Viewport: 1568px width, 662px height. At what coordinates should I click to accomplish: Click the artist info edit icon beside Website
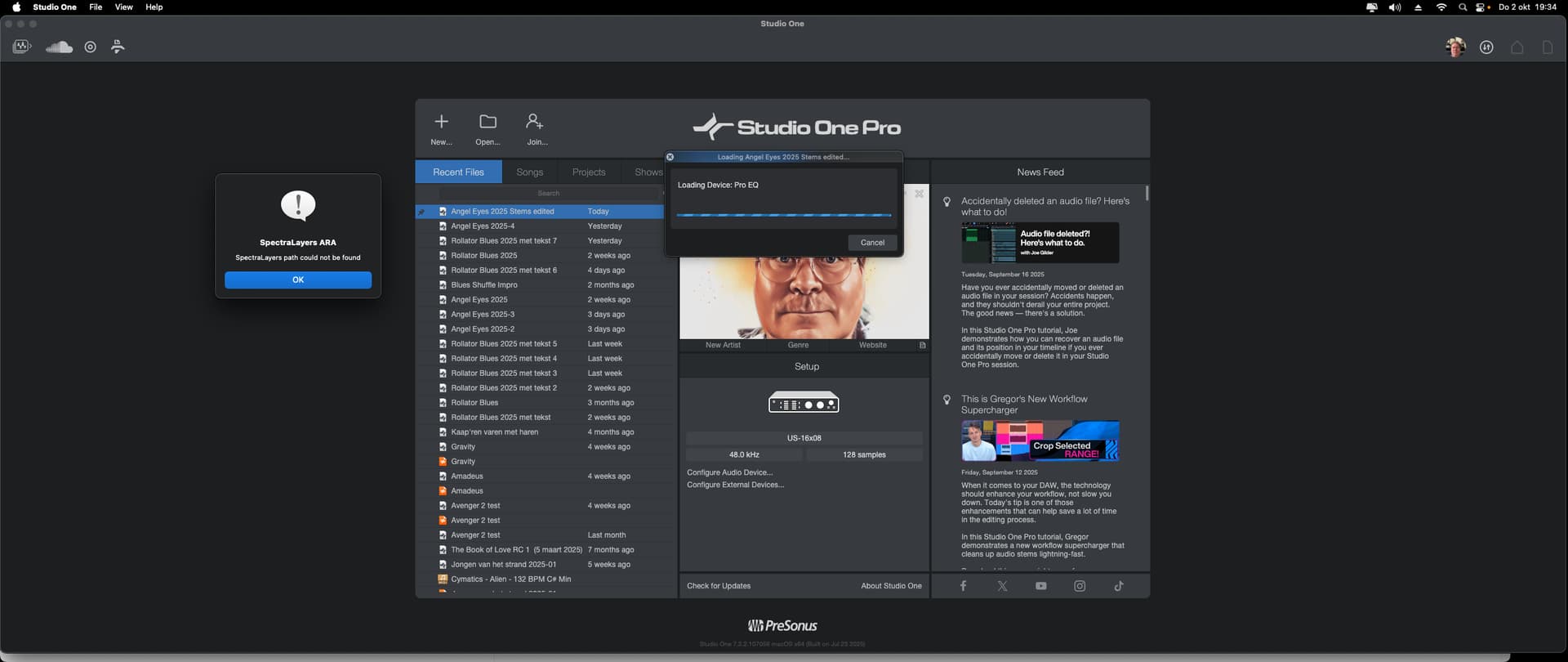pyautogui.click(x=922, y=345)
